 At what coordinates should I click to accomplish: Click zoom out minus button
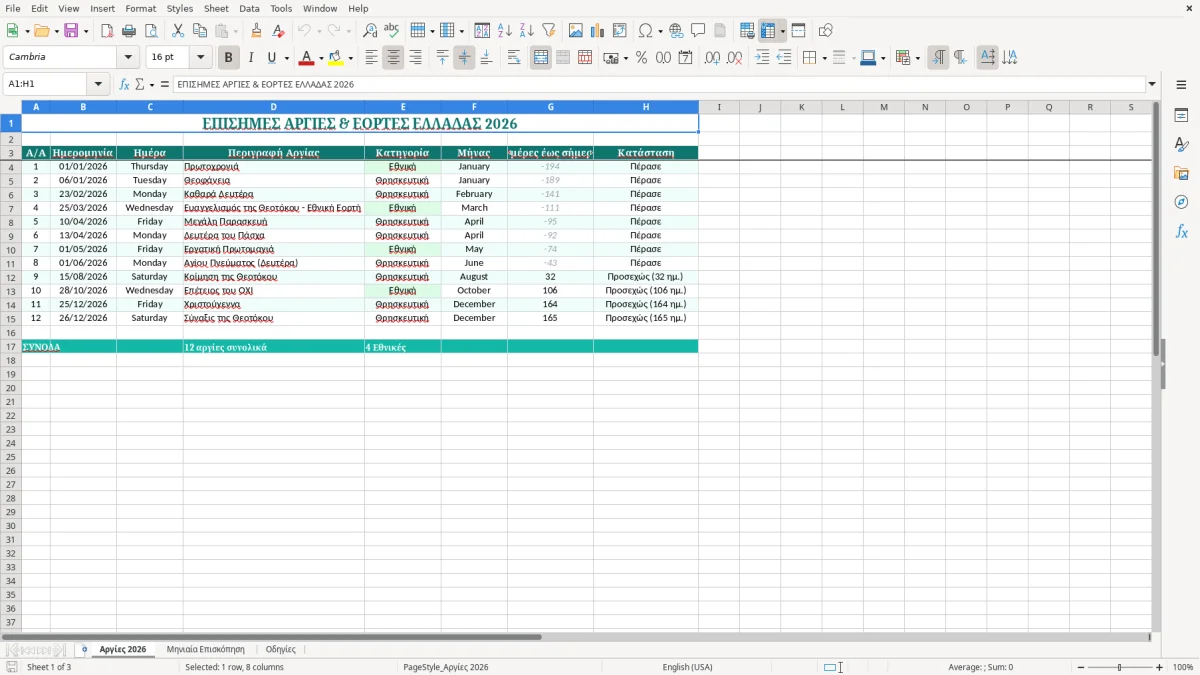tap(1080, 667)
